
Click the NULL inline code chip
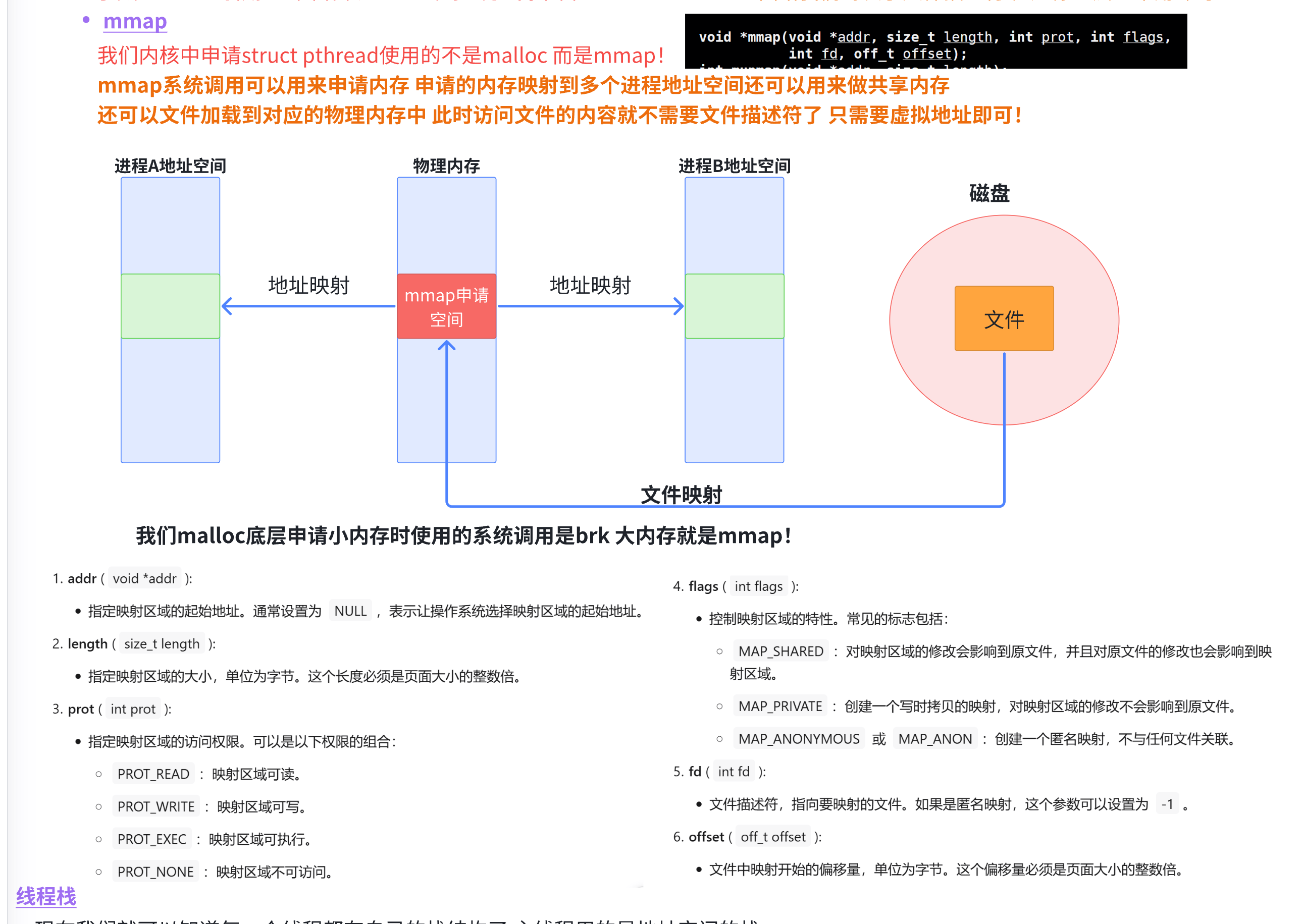(x=350, y=611)
